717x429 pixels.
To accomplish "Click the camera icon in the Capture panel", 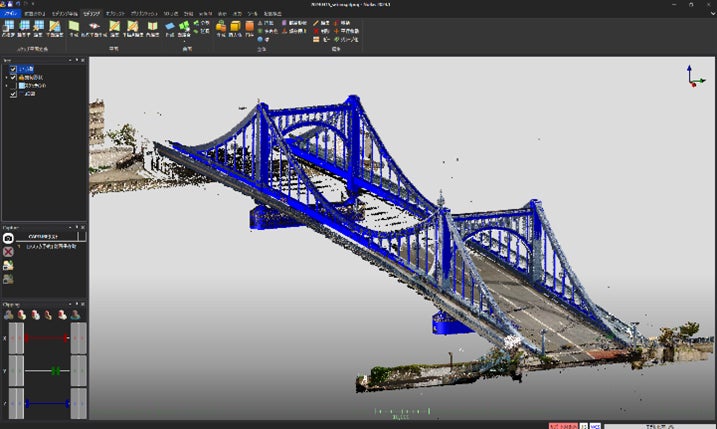I will tap(8, 239).
